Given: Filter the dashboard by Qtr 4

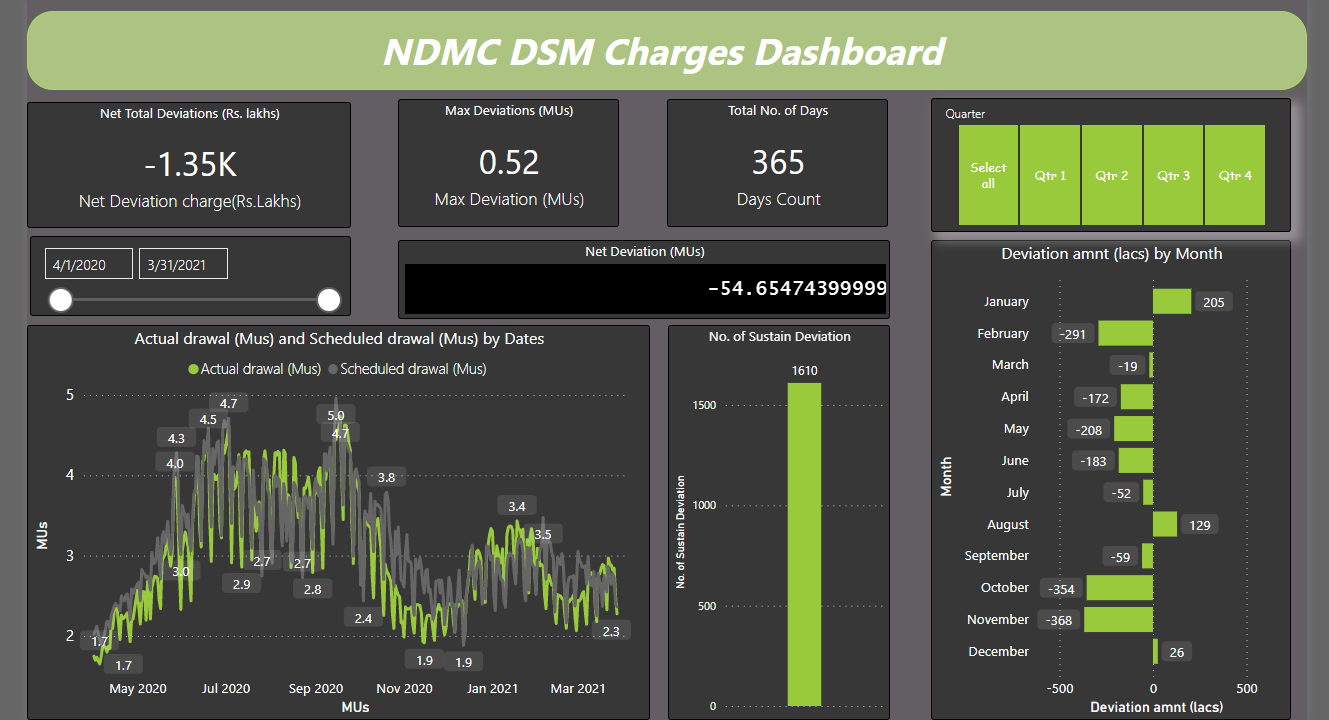Looking at the screenshot, I should [1235, 175].
